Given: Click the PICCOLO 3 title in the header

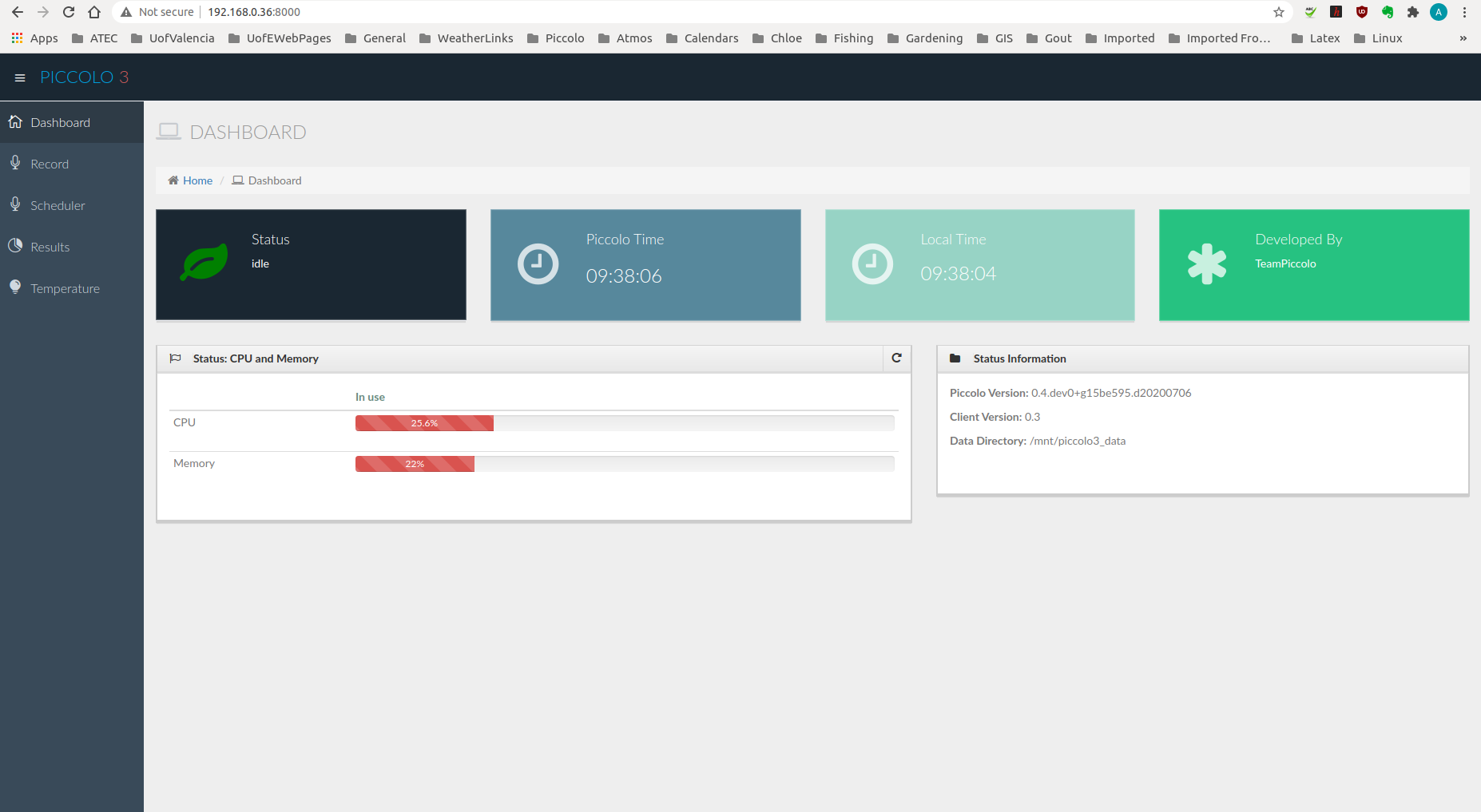Looking at the screenshot, I should point(84,77).
